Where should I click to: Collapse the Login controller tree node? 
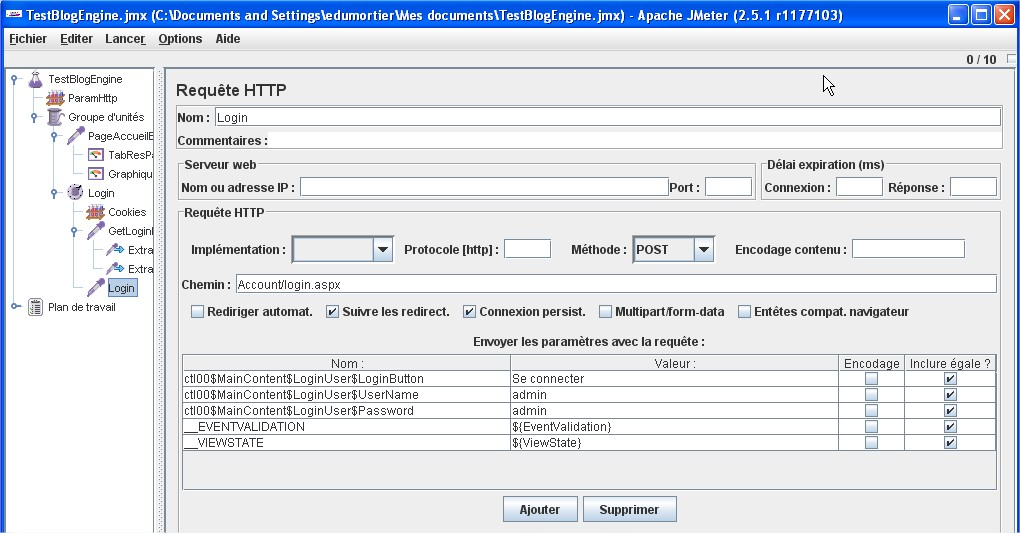[x=55, y=193]
